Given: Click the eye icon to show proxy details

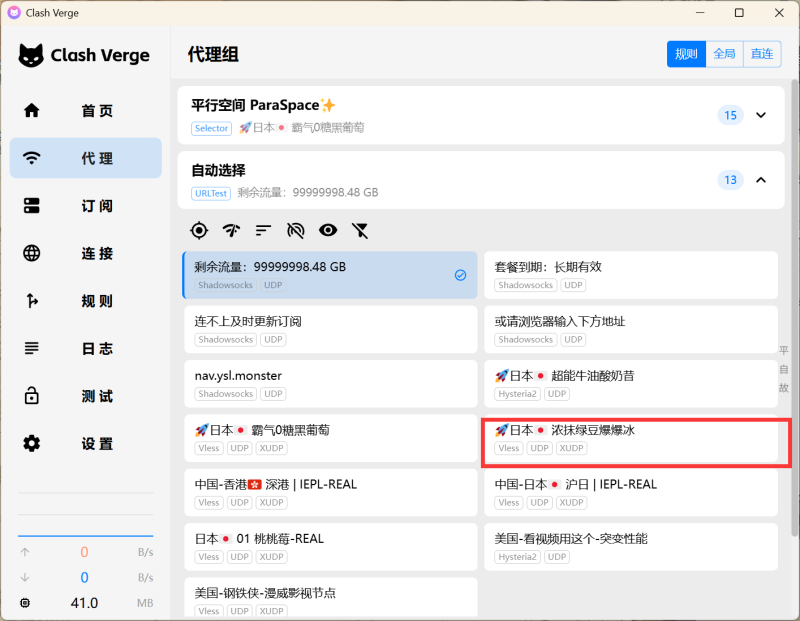Looking at the screenshot, I should point(327,230).
